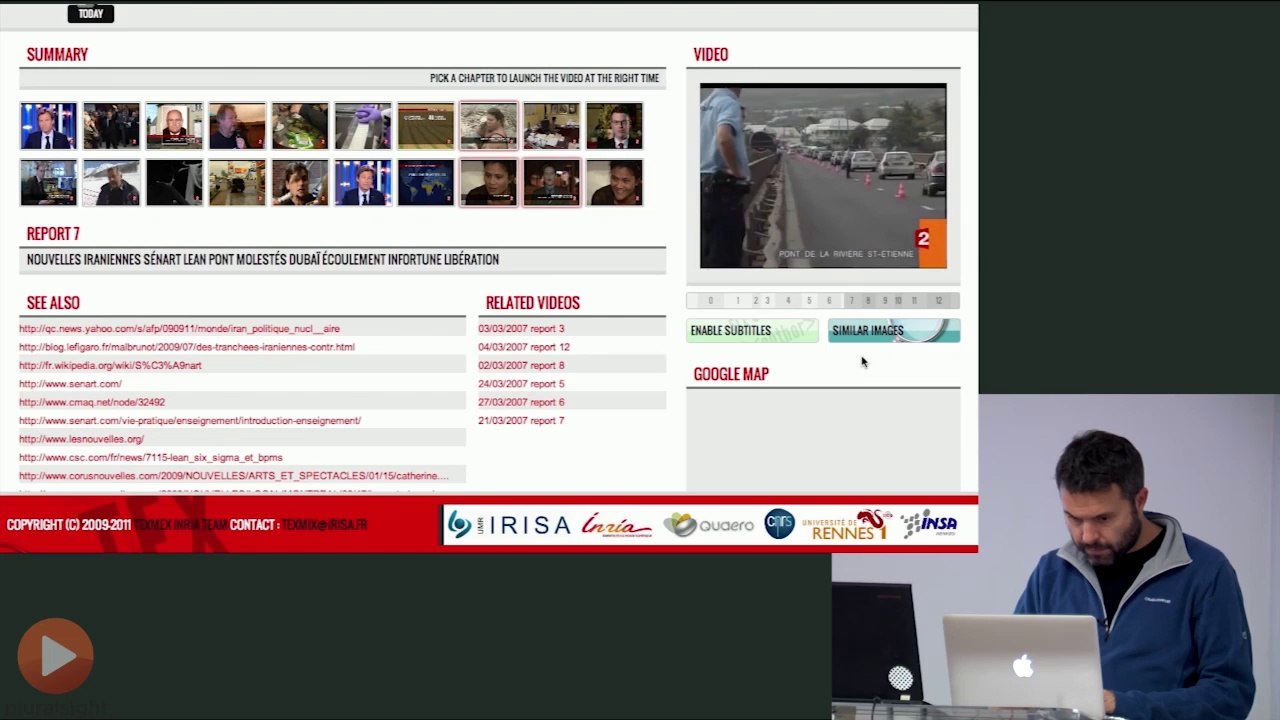Open the fr.wikipedia.org Sénart link
The width and height of the screenshot is (1280, 720).
tap(110, 365)
